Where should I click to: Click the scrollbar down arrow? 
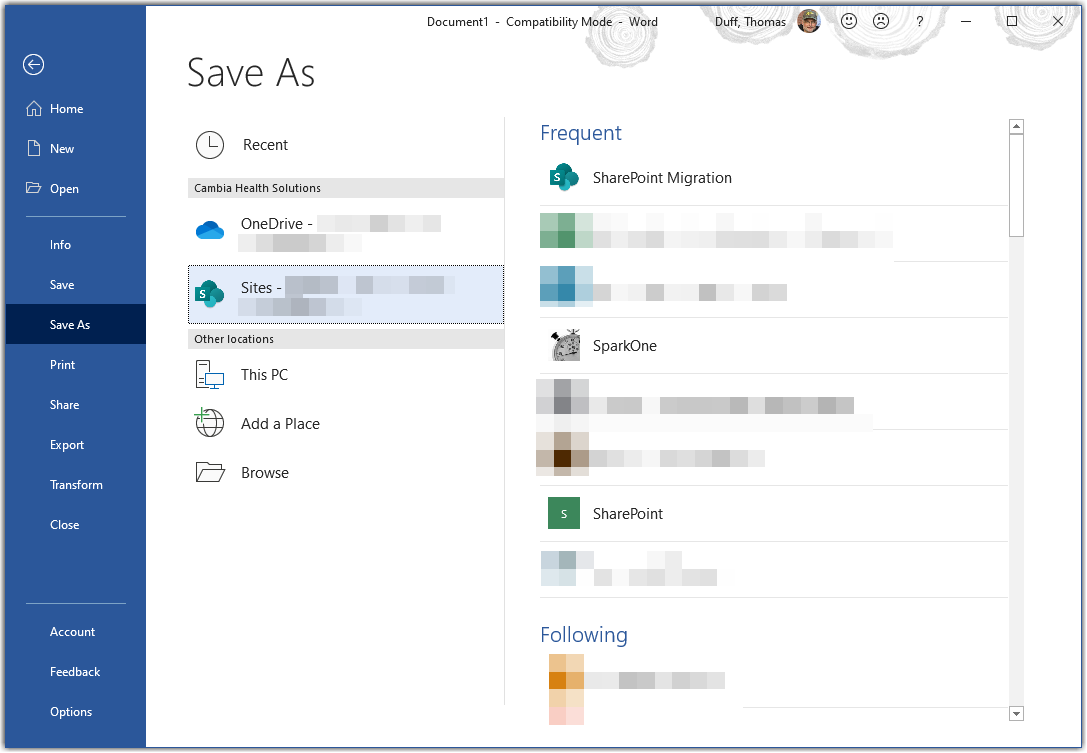[x=1016, y=713]
